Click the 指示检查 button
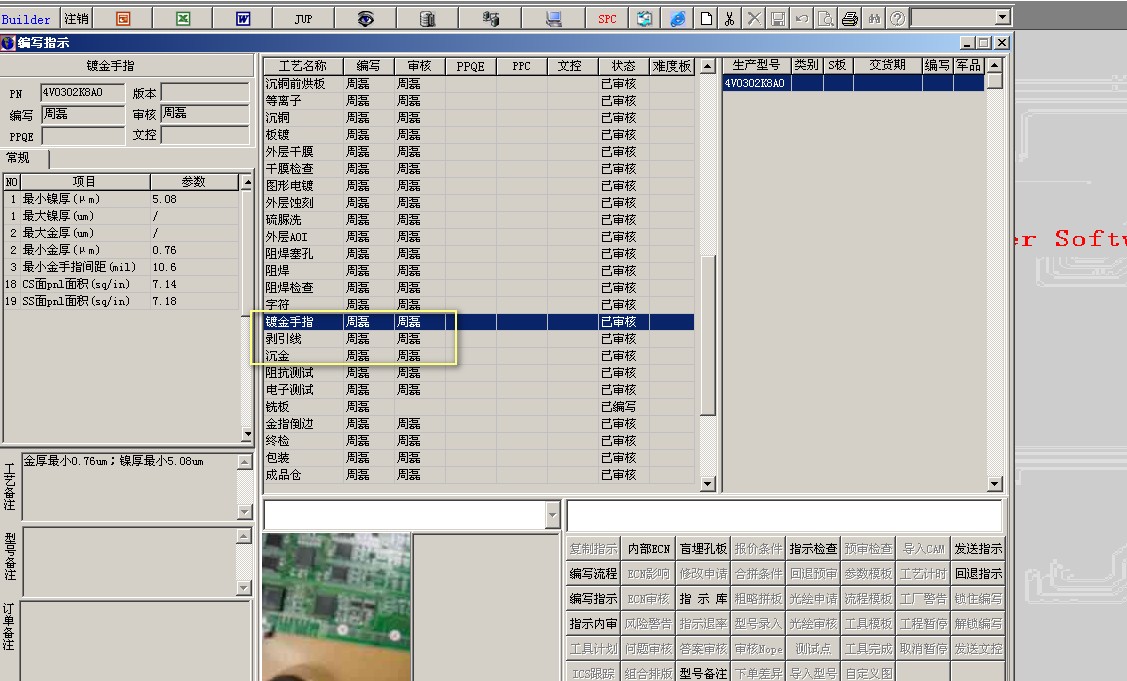 tap(814, 549)
